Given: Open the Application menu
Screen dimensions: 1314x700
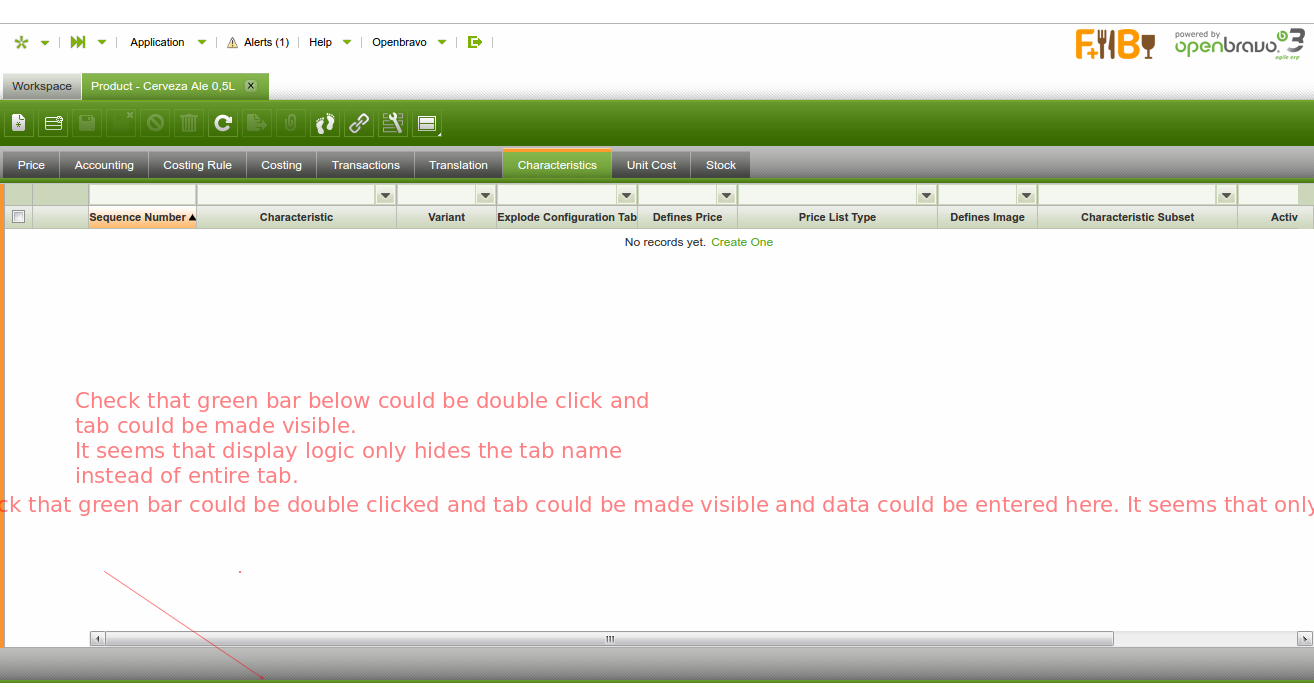Looking at the screenshot, I should click(157, 42).
